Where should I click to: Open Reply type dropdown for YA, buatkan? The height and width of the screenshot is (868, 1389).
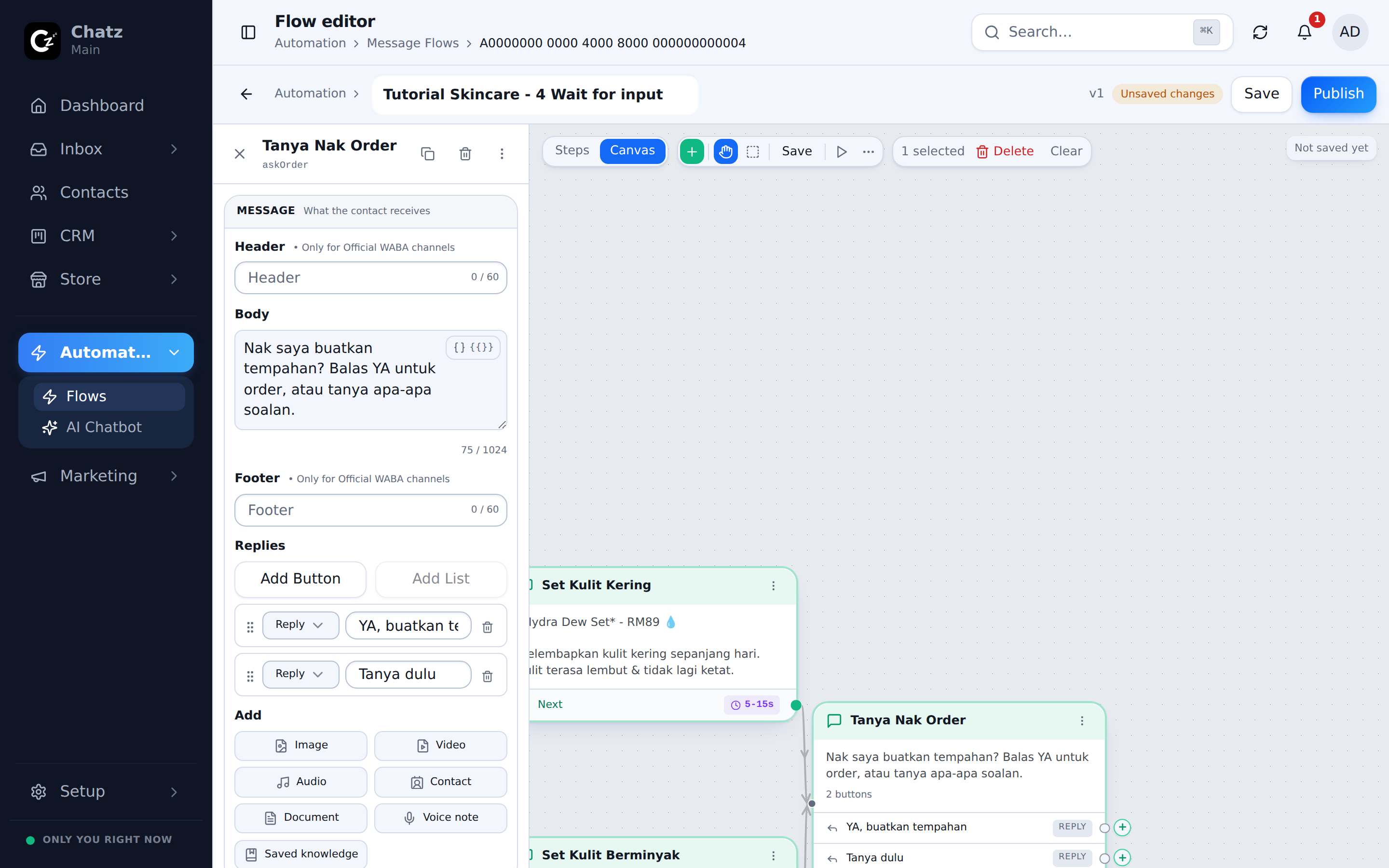point(300,625)
